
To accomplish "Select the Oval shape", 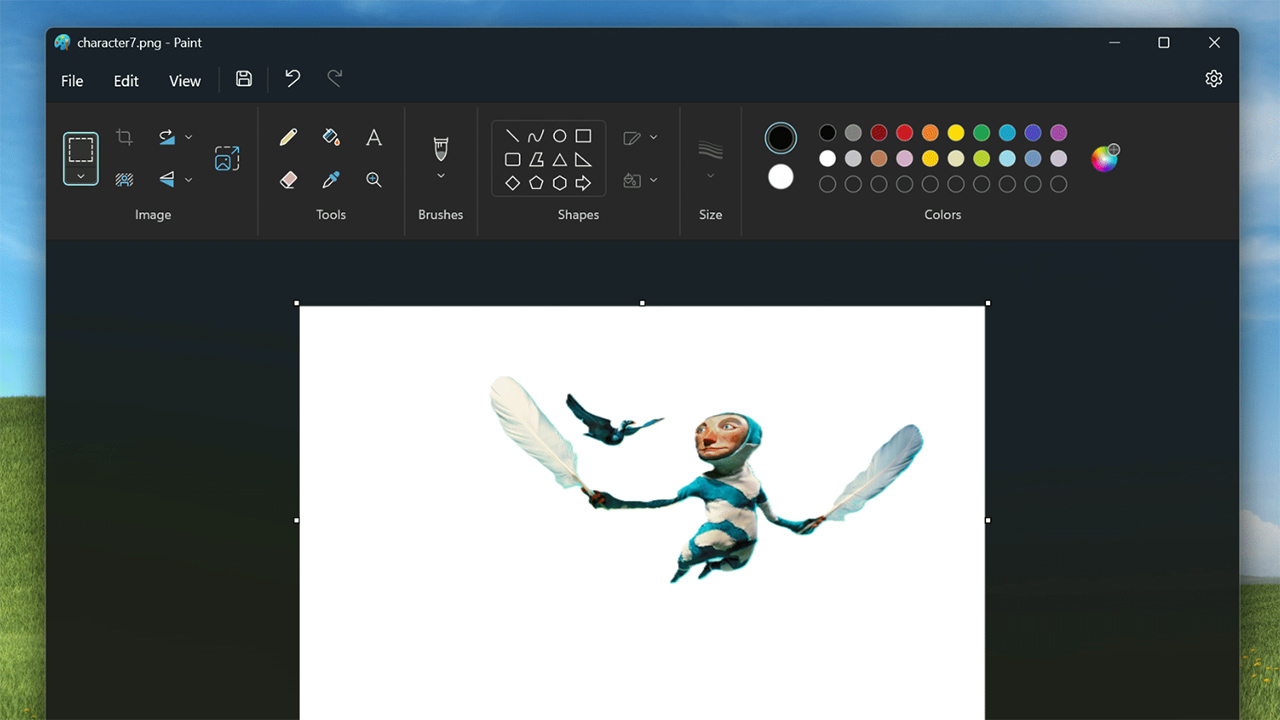I will (x=560, y=136).
